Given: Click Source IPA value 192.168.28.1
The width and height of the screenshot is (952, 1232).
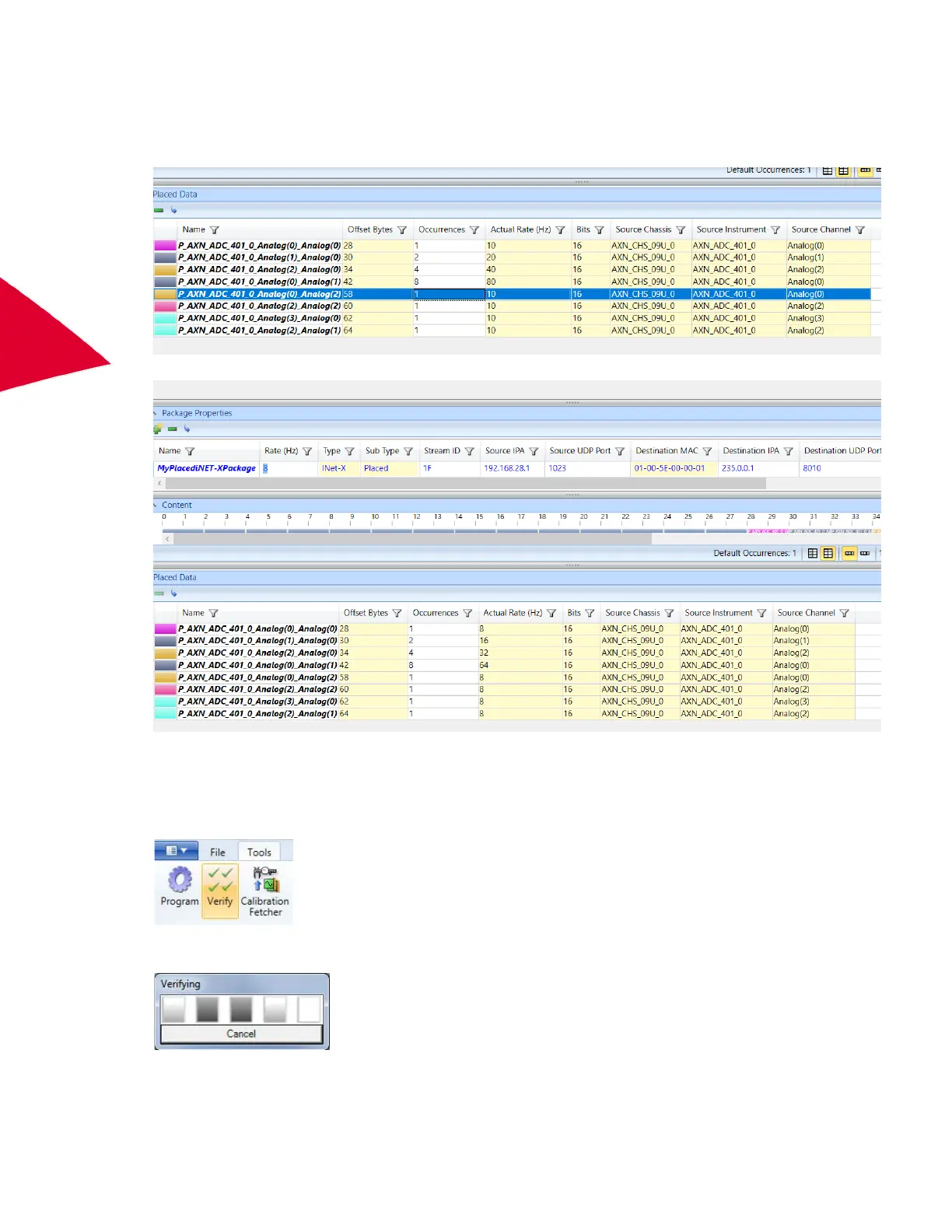Looking at the screenshot, I should [506, 468].
